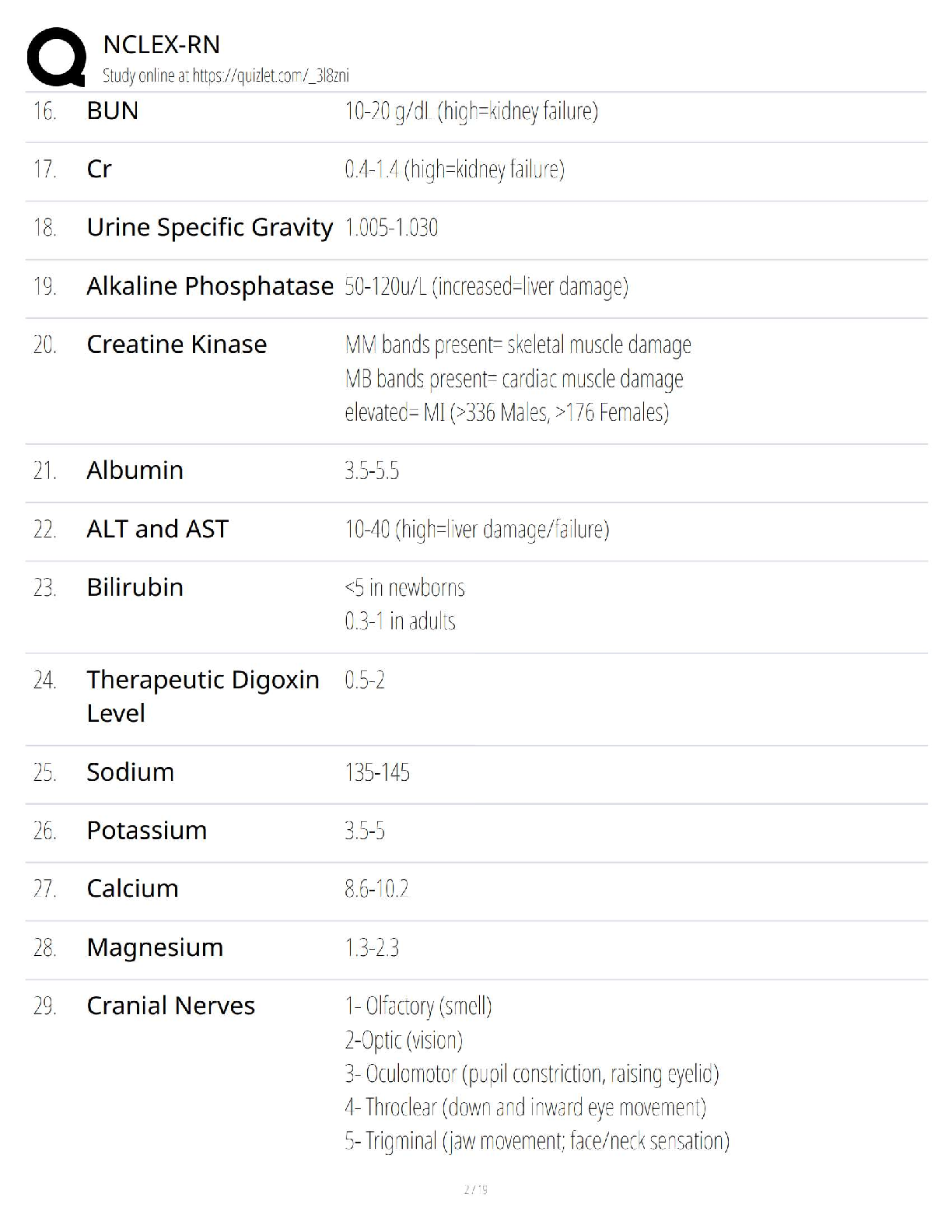
Task: Click the MB bands cardiac damage line
Action: [514, 379]
